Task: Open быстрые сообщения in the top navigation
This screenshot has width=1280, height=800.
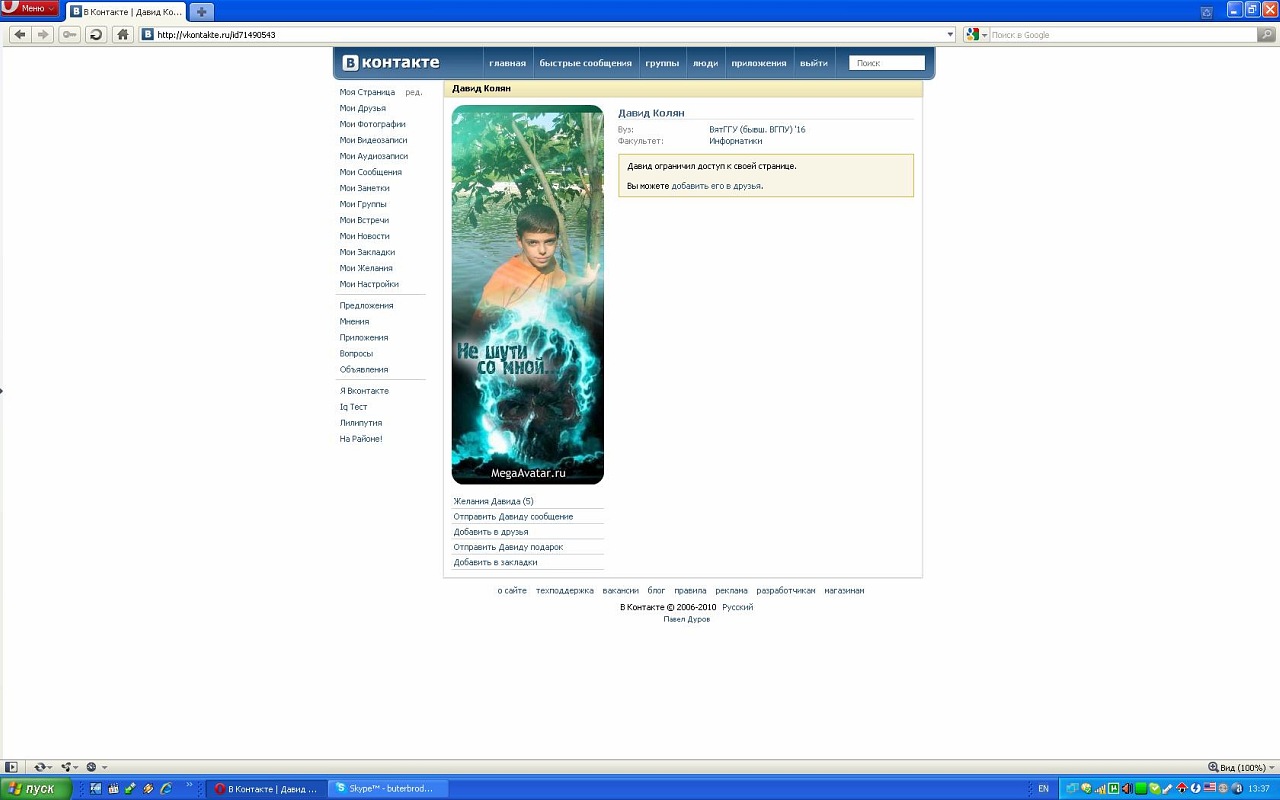Action: [x=585, y=63]
